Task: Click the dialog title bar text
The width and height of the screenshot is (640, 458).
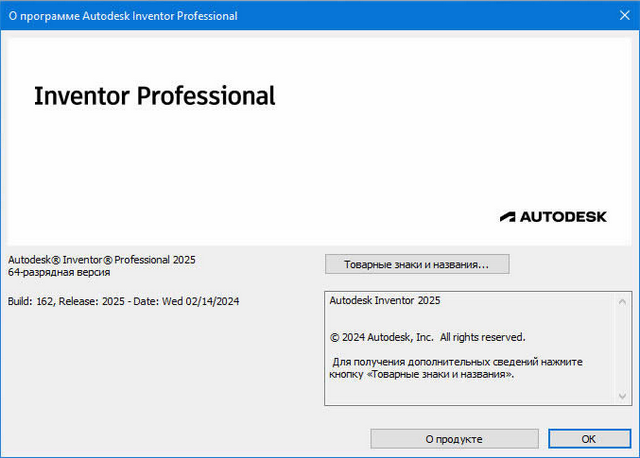Action: [124, 17]
